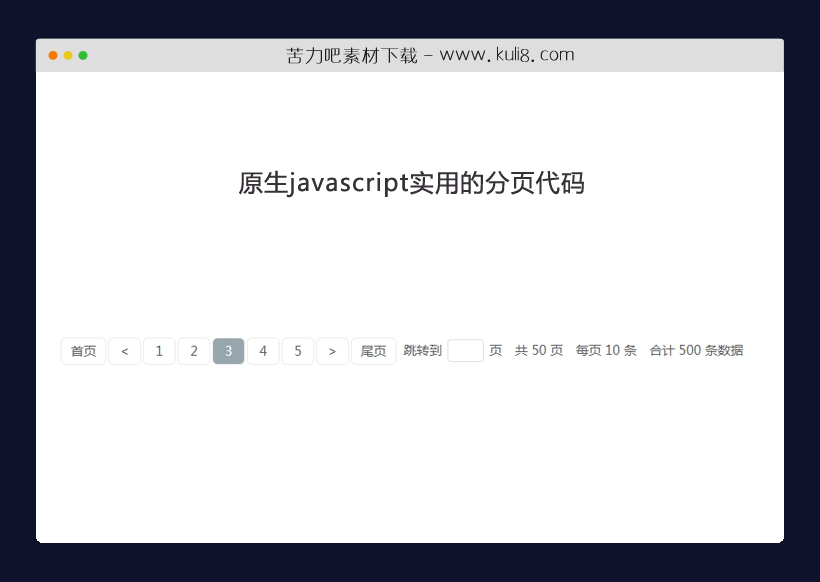
Task: Click the 跳转到 label next to the input
Action: click(423, 351)
